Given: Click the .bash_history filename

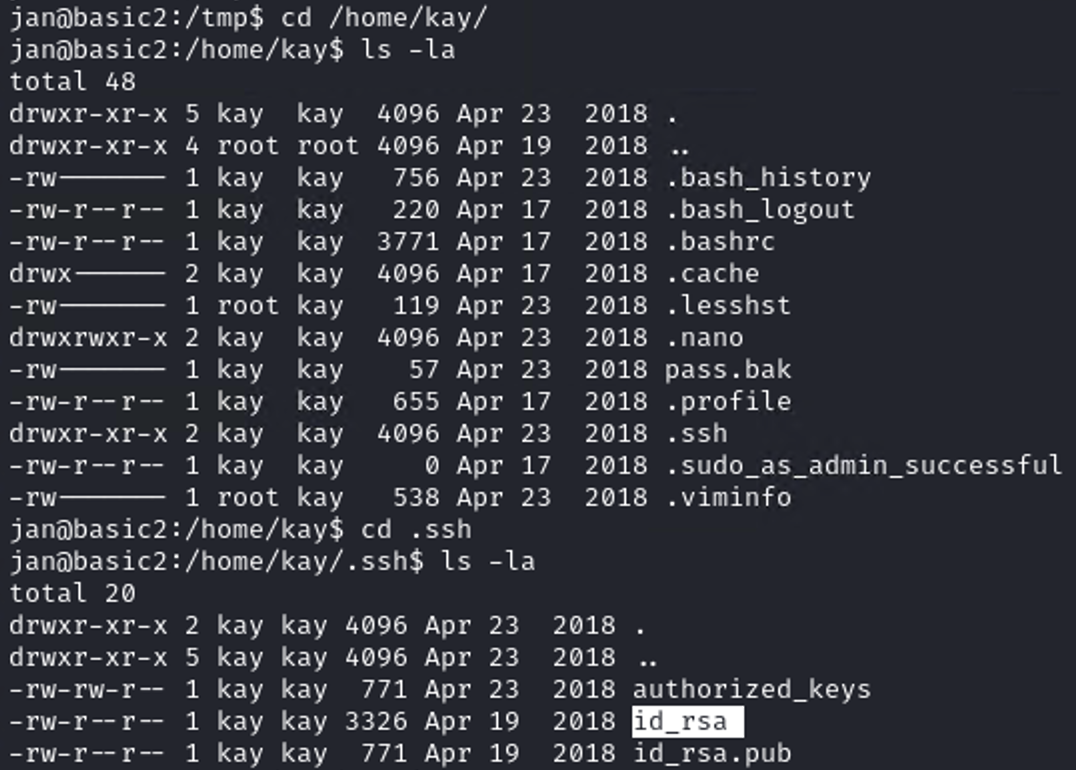Looking at the screenshot, I should 768,177.
